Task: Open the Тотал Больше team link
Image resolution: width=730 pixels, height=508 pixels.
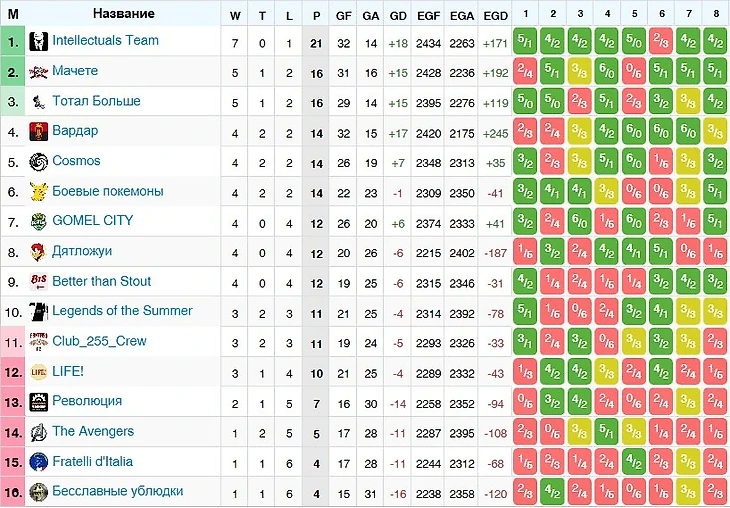Action: 96,101
